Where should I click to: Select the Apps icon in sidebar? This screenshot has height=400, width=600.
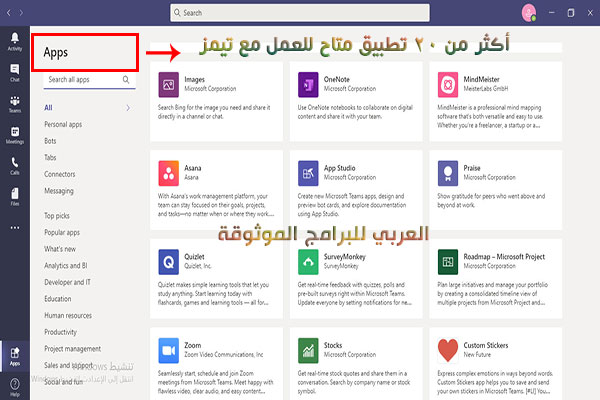pyautogui.click(x=15, y=356)
